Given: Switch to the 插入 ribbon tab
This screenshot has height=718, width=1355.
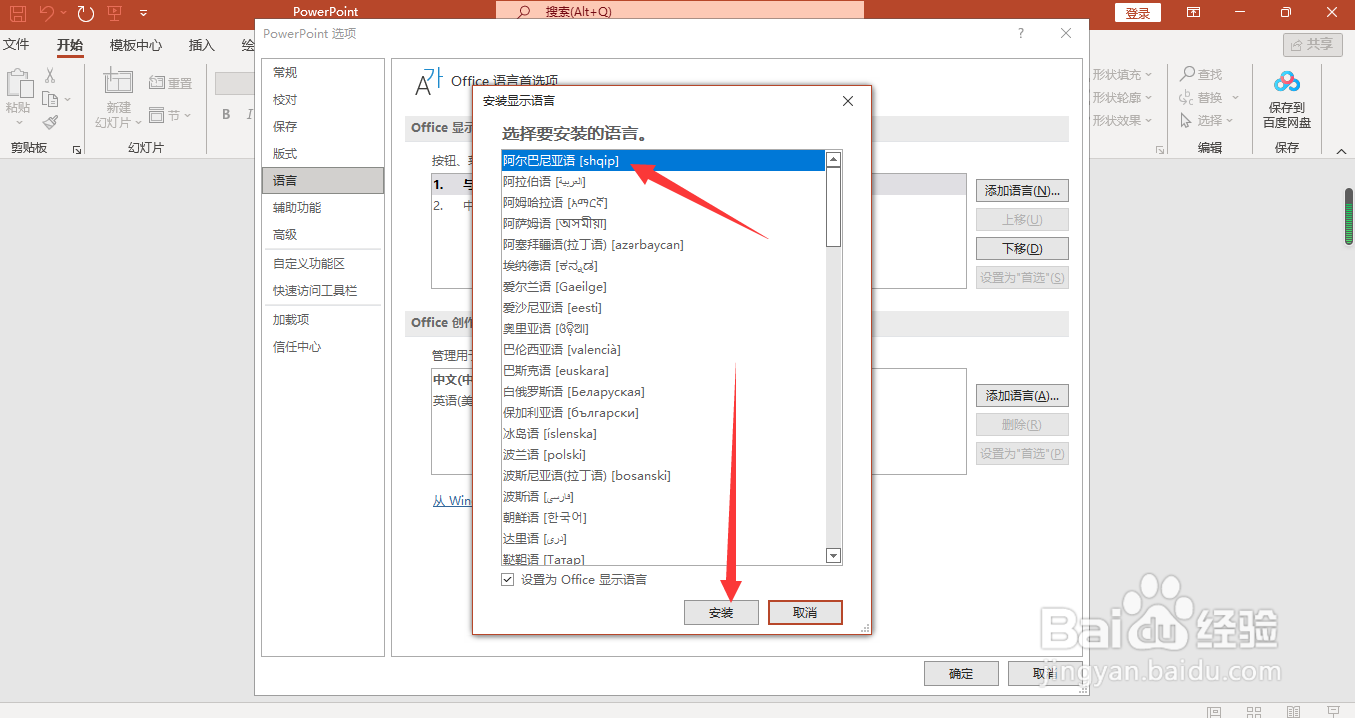Looking at the screenshot, I should (202, 45).
